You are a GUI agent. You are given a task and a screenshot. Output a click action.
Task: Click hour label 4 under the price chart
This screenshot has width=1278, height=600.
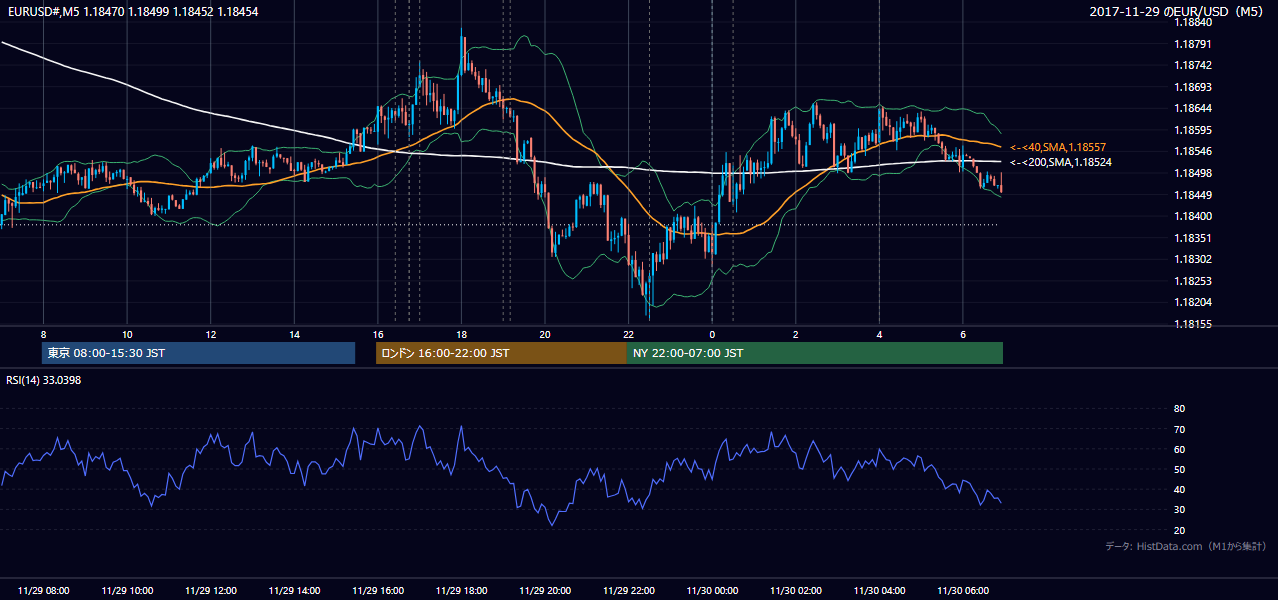click(879, 334)
